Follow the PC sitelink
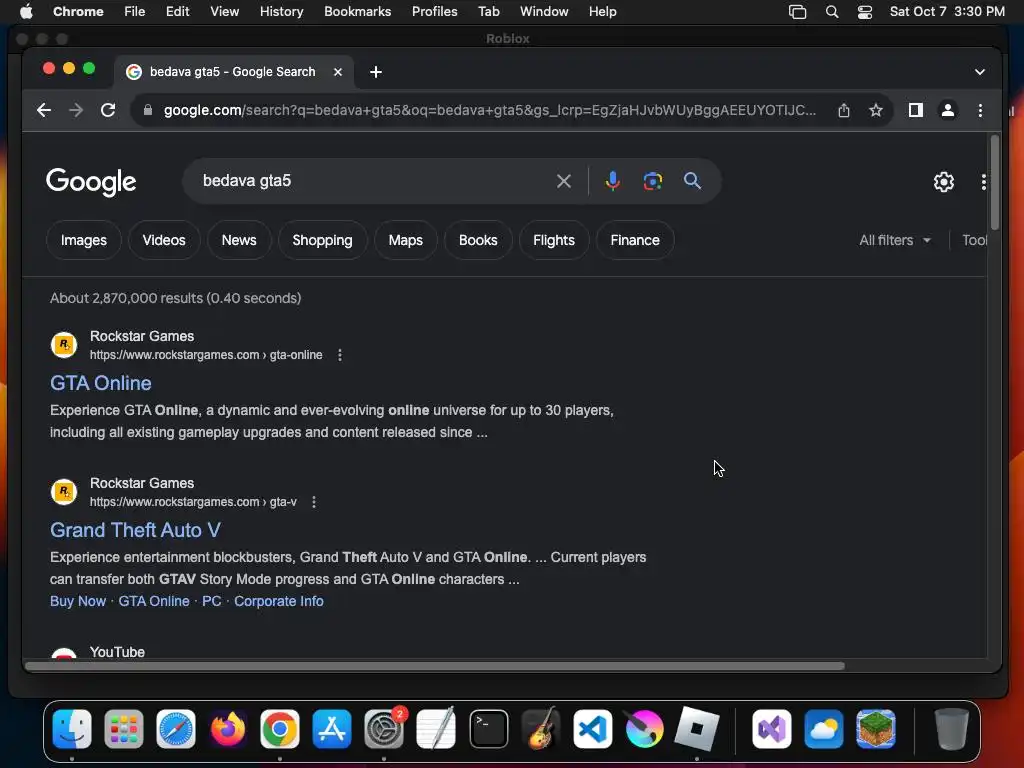Screen dimensions: 1024x768 click(212, 601)
